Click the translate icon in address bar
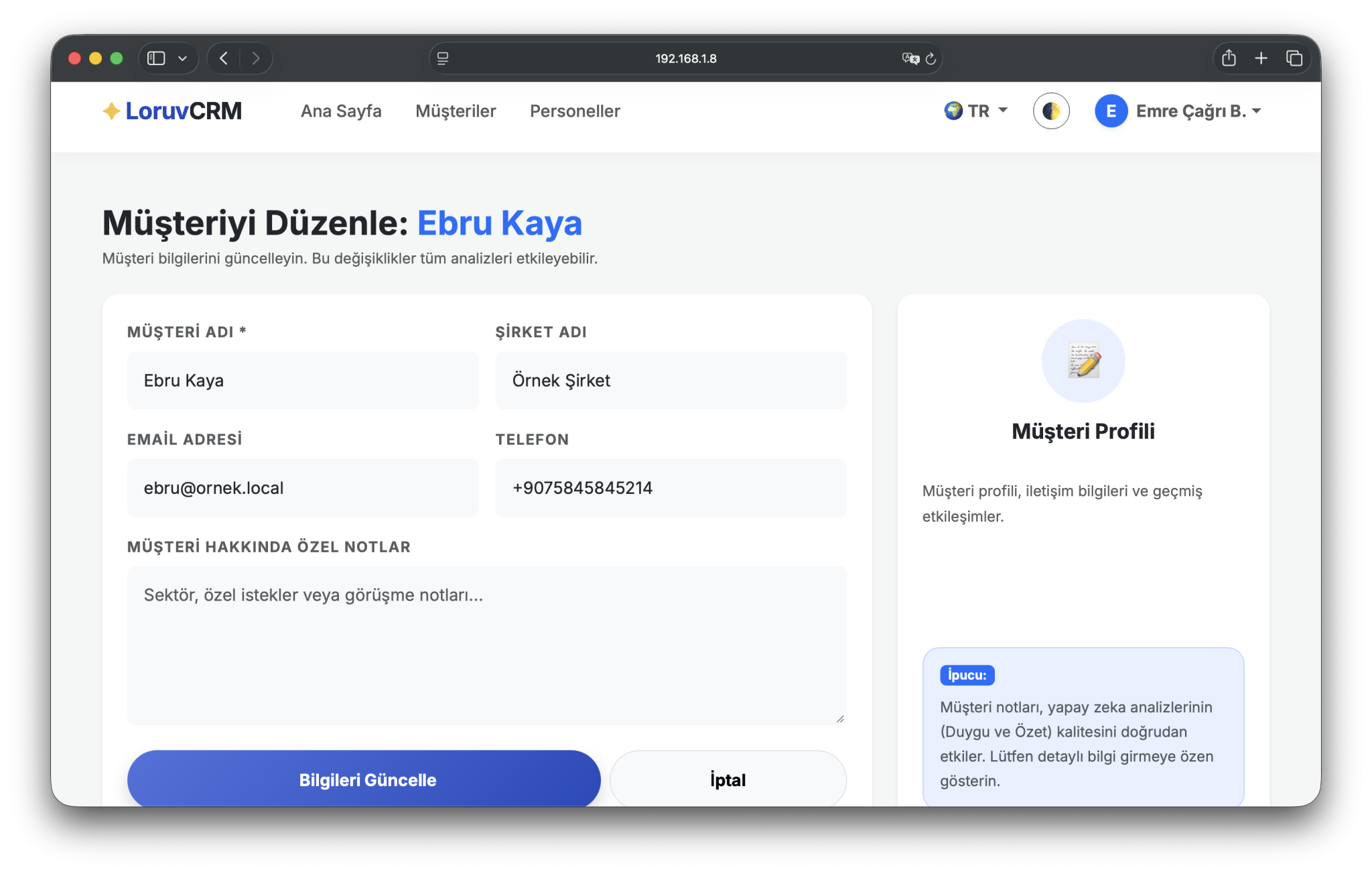Screen dimensions: 1372x874 click(x=910, y=59)
